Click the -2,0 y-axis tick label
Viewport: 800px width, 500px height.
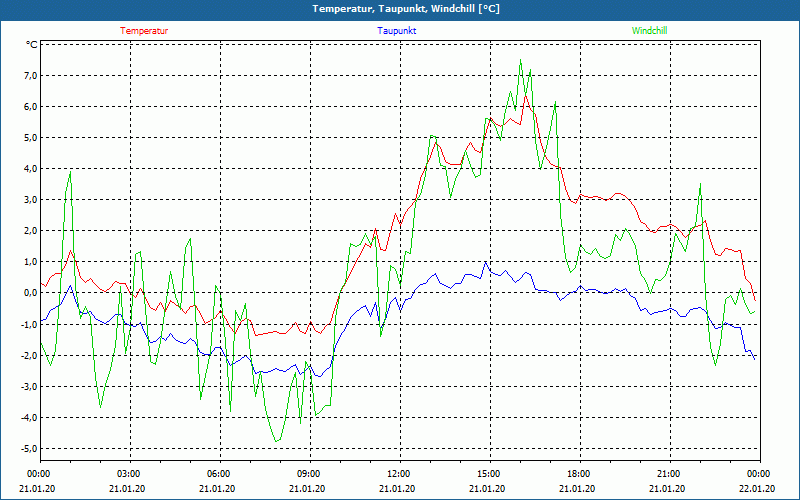pos(28,355)
